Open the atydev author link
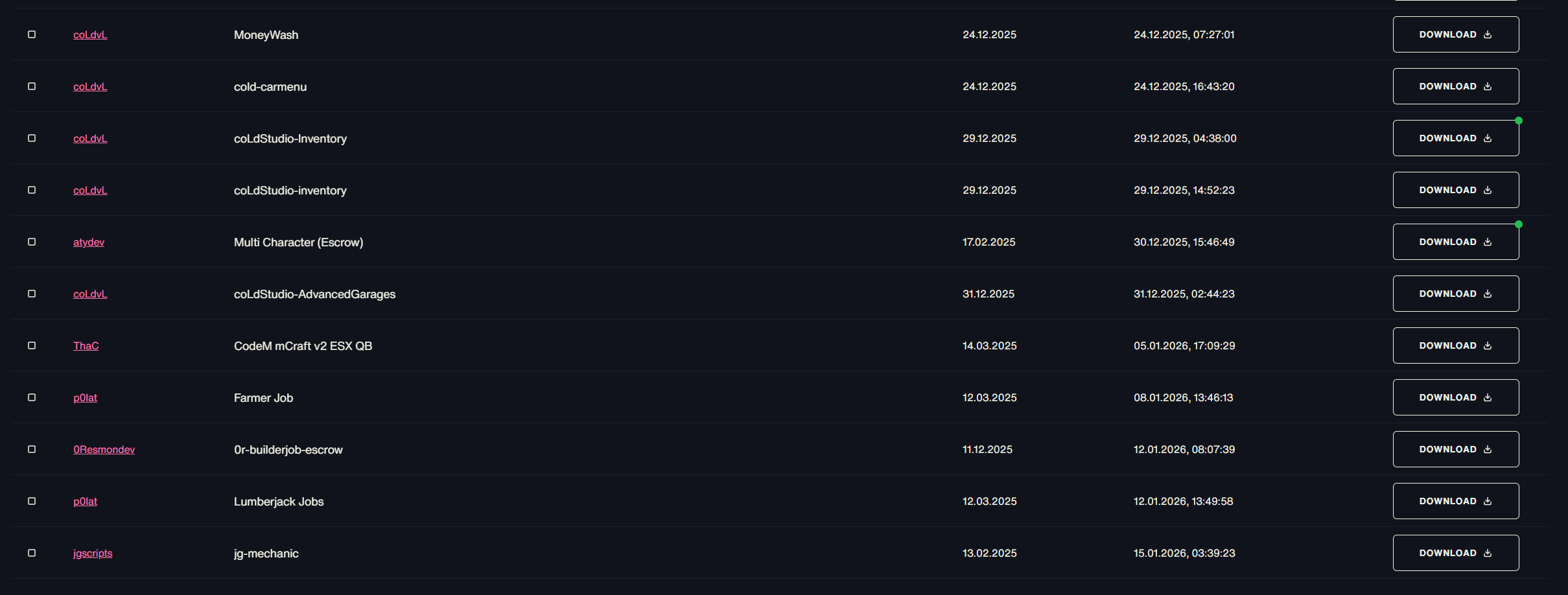 (x=89, y=242)
